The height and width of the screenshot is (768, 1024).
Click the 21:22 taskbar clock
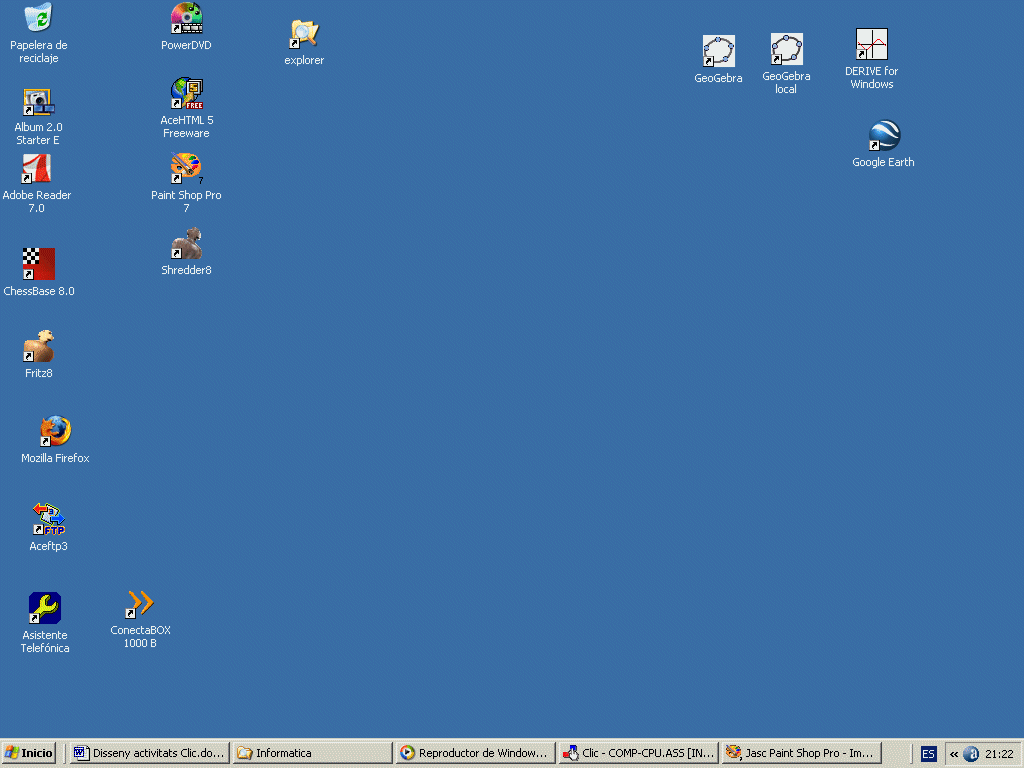click(999, 754)
